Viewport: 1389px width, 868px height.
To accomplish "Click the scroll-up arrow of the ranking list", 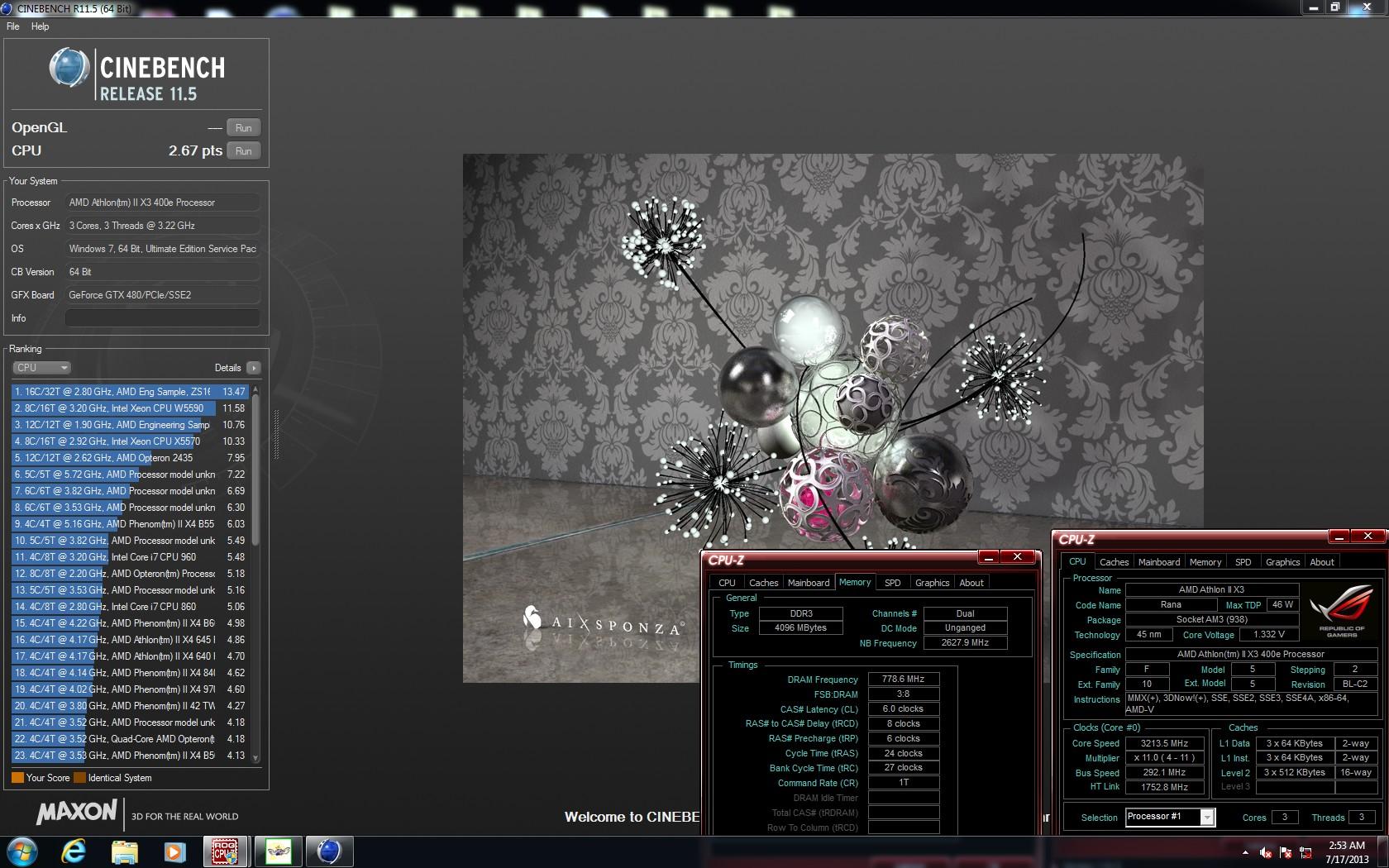I will pos(255,389).
